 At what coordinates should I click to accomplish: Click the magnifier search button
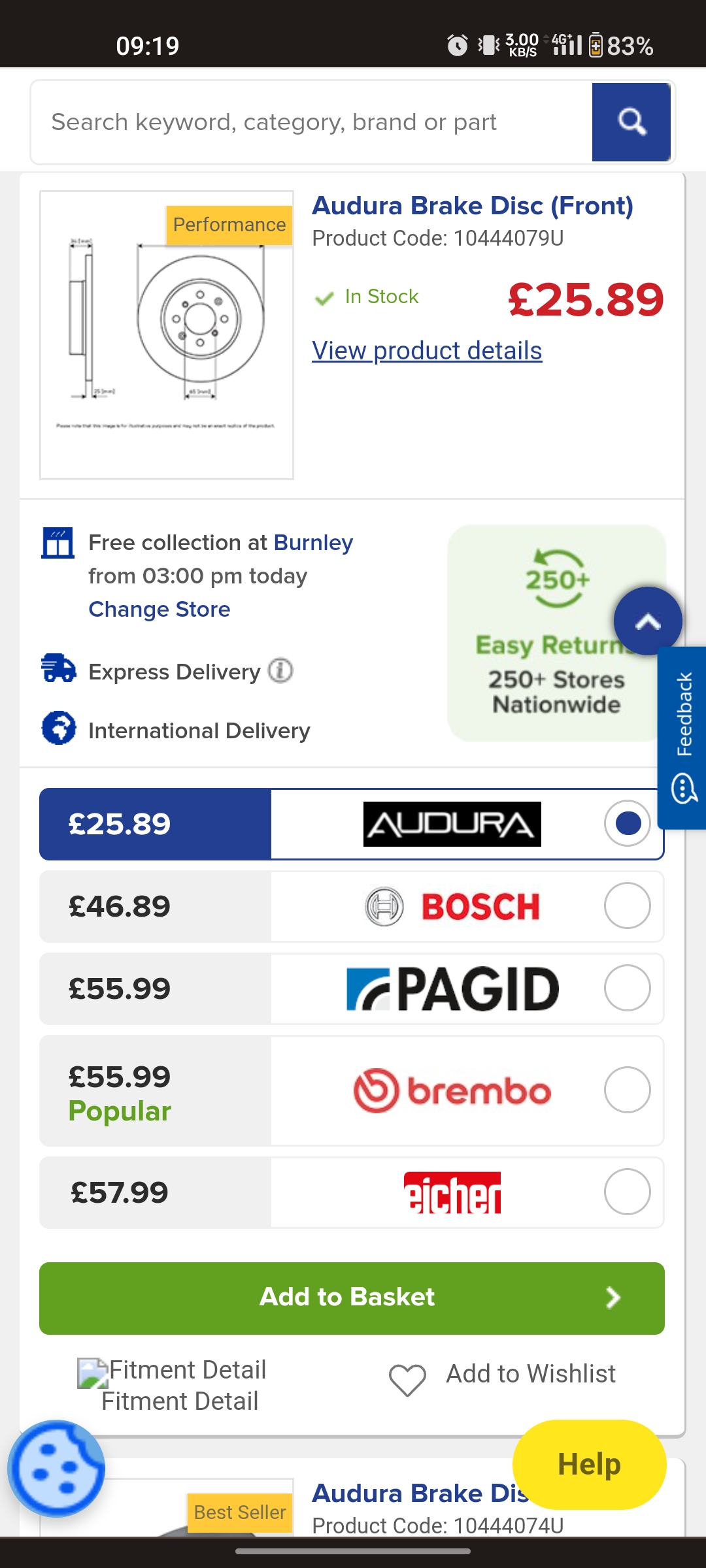tap(631, 122)
